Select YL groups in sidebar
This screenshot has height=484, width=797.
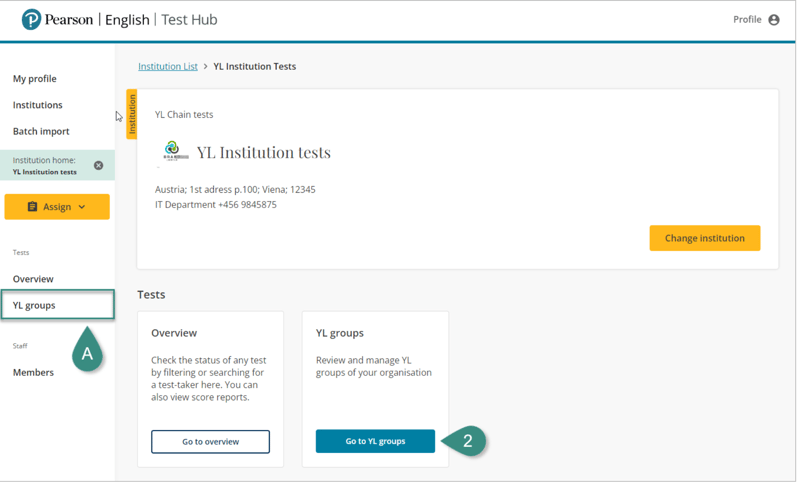click(x=34, y=305)
